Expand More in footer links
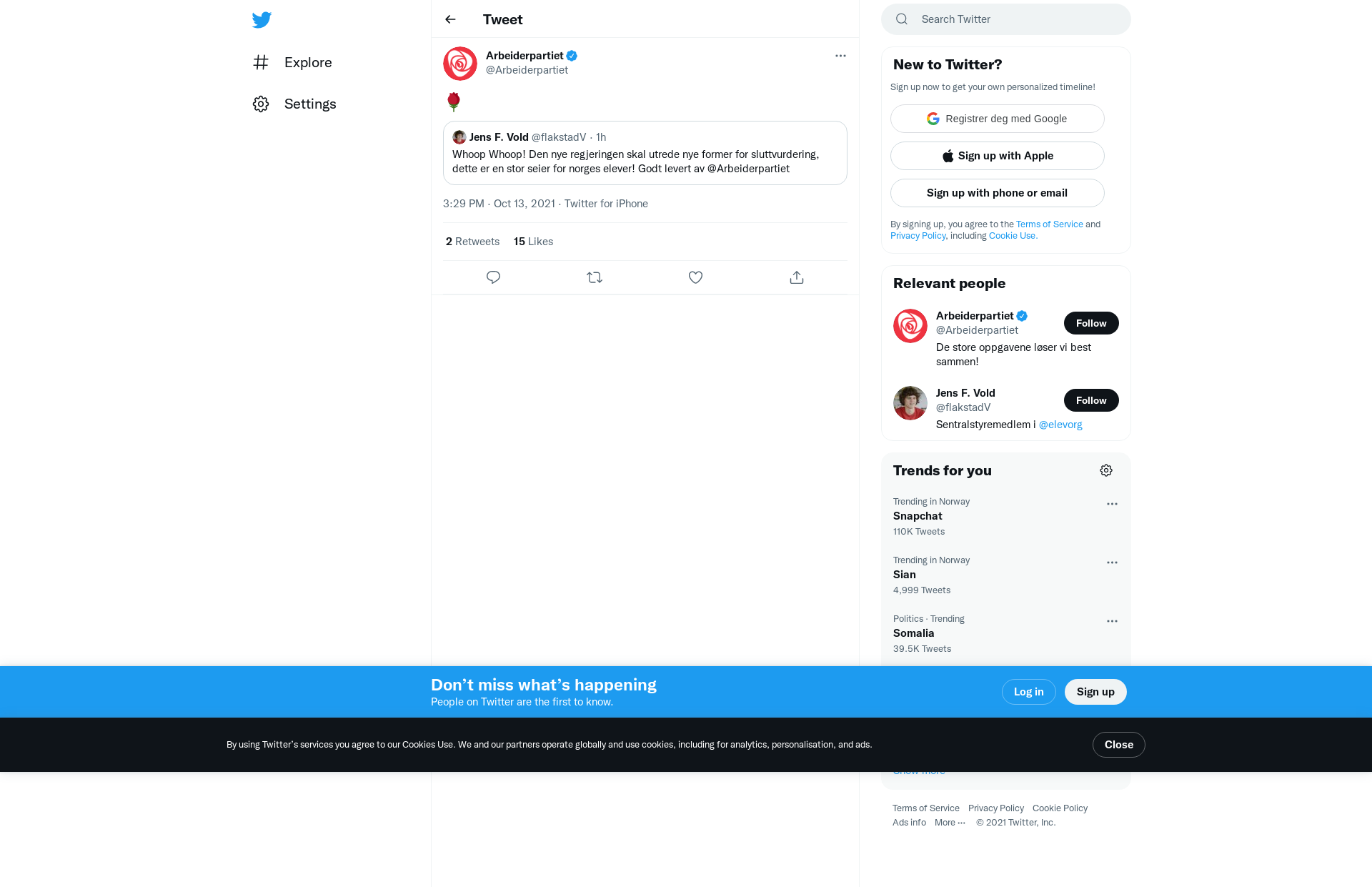 pos(950,823)
